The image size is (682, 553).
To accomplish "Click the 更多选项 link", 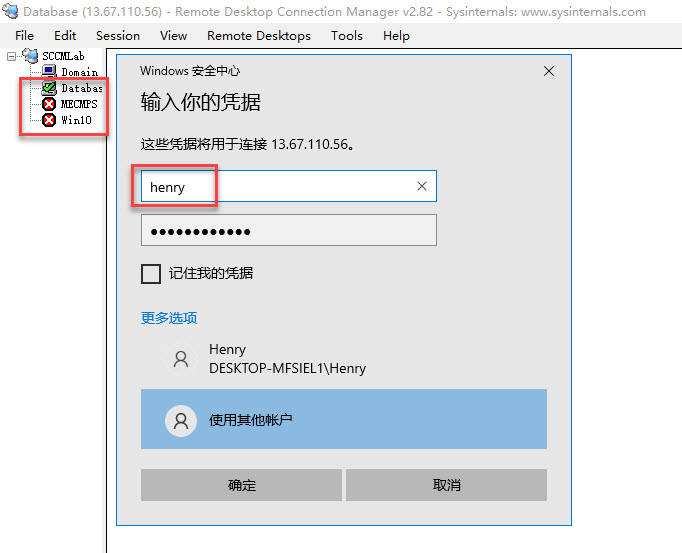I will coord(169,318).
